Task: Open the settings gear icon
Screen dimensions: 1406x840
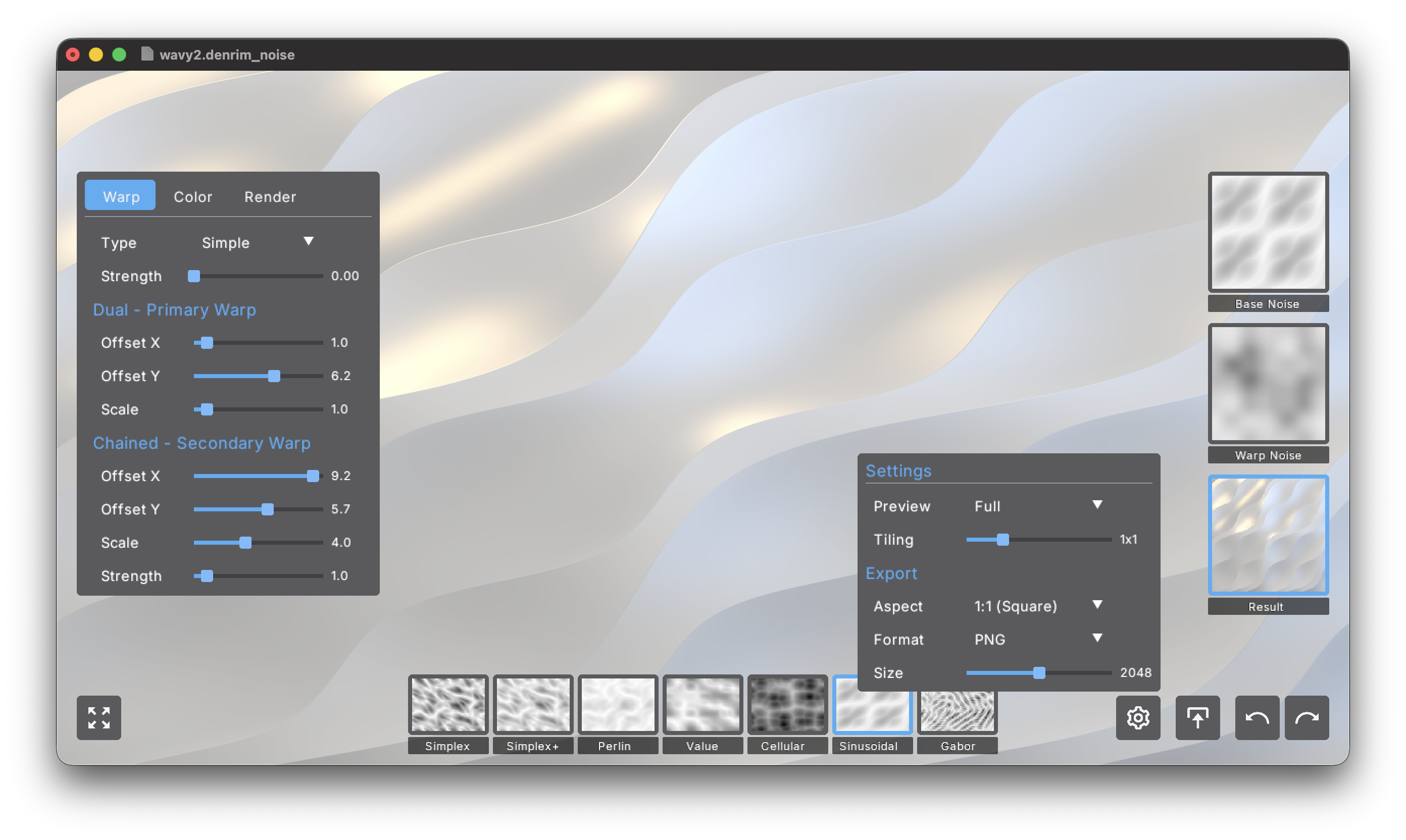Action: pyautogui.click(x=1138, y=718)
